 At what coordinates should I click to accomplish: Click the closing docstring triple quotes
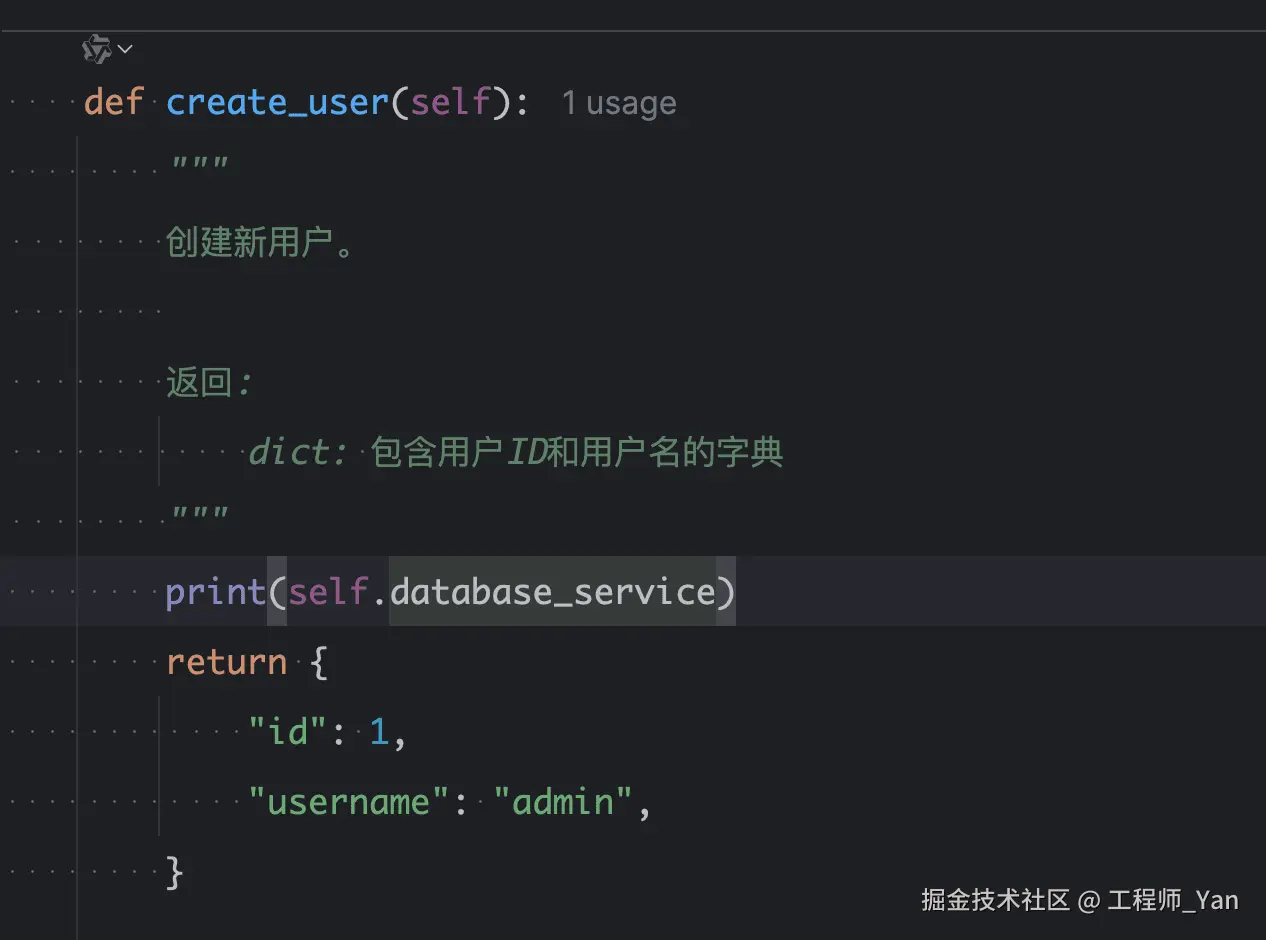199,516
